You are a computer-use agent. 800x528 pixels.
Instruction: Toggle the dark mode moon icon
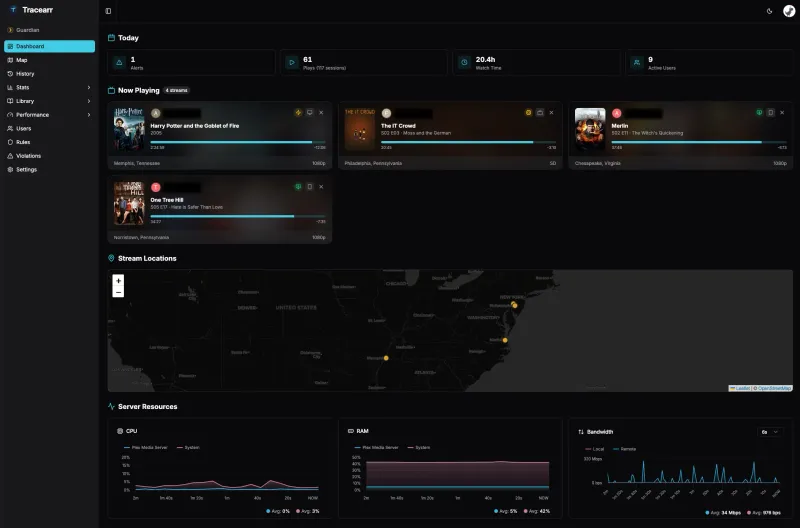[x=769, y=11]
